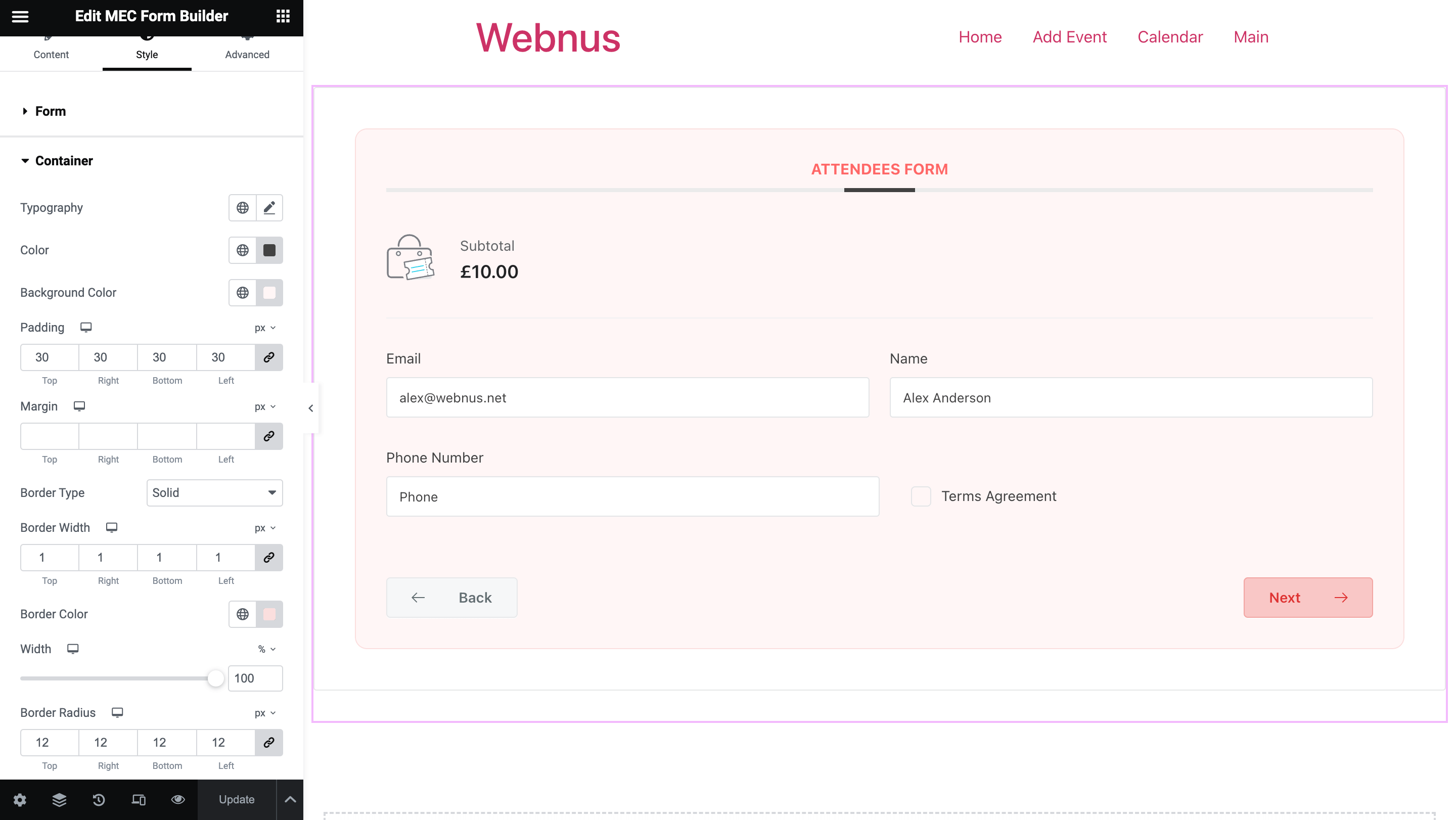
Task: Open the widgets grid panel icon
Action: (283, 16)
